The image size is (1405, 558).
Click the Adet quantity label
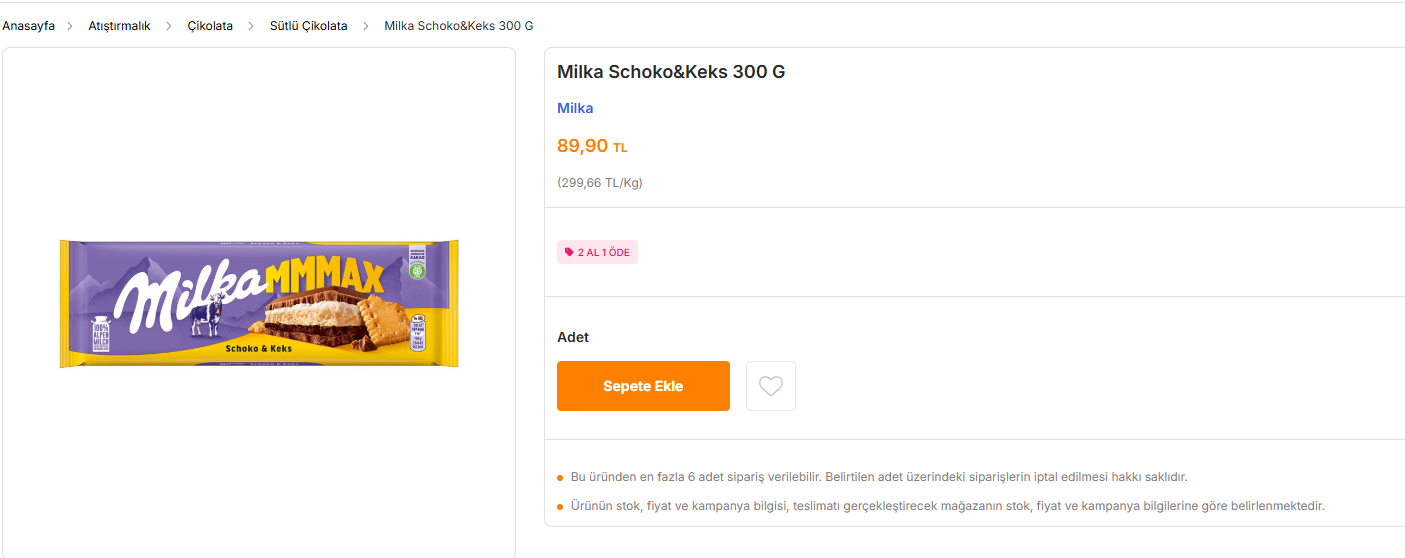pos(573,337)
